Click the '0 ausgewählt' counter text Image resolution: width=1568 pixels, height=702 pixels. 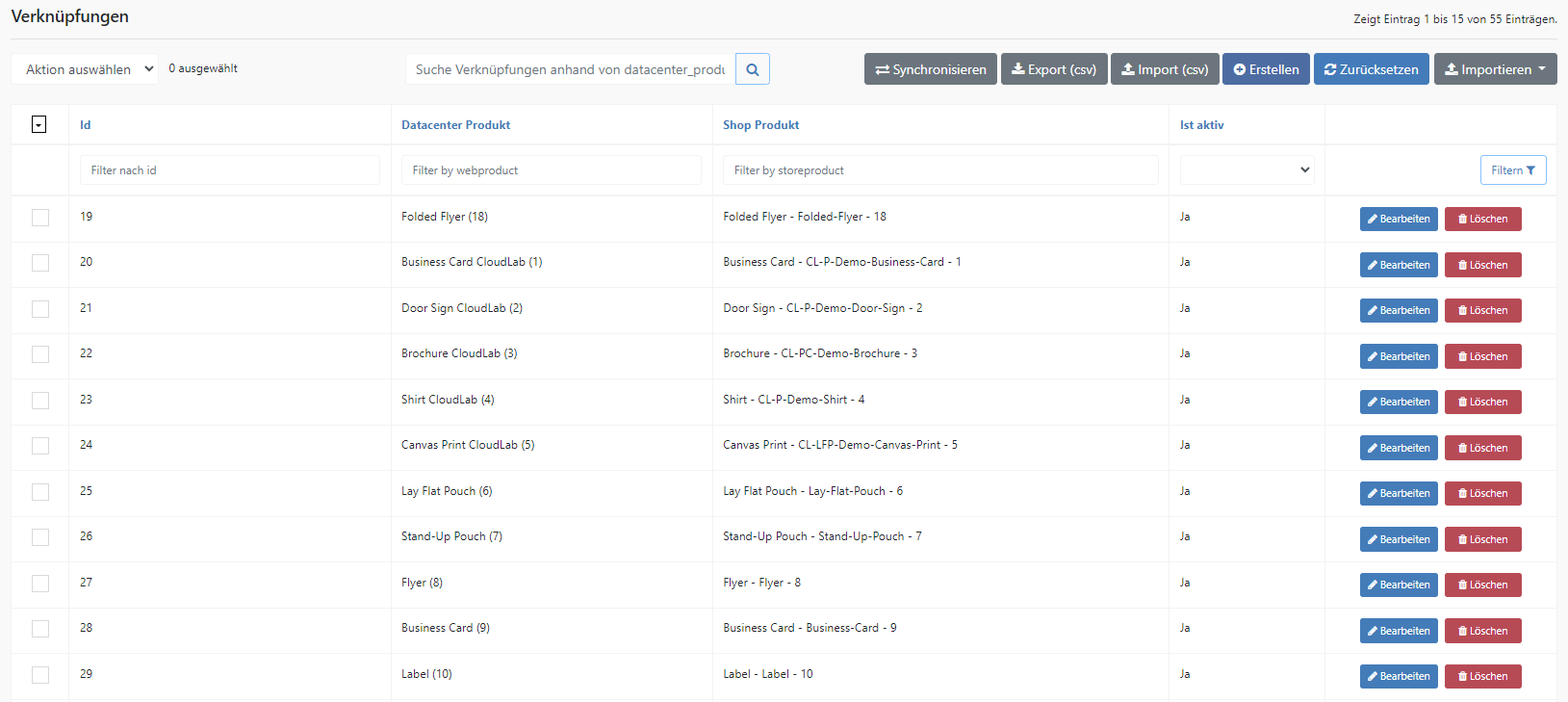click(203, 68)
